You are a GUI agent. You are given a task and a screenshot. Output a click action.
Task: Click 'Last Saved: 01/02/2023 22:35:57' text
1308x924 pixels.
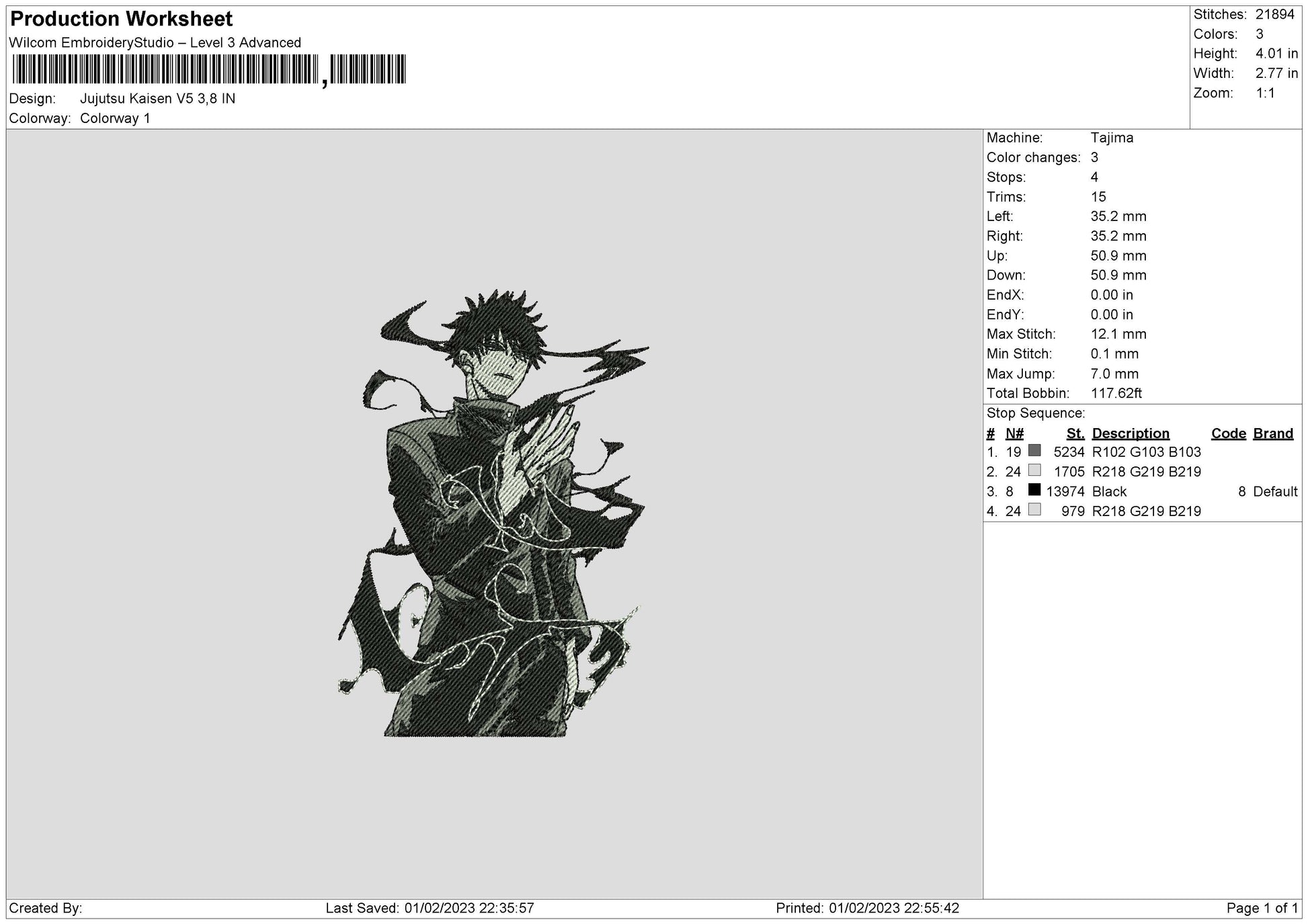tap(430, 909)
